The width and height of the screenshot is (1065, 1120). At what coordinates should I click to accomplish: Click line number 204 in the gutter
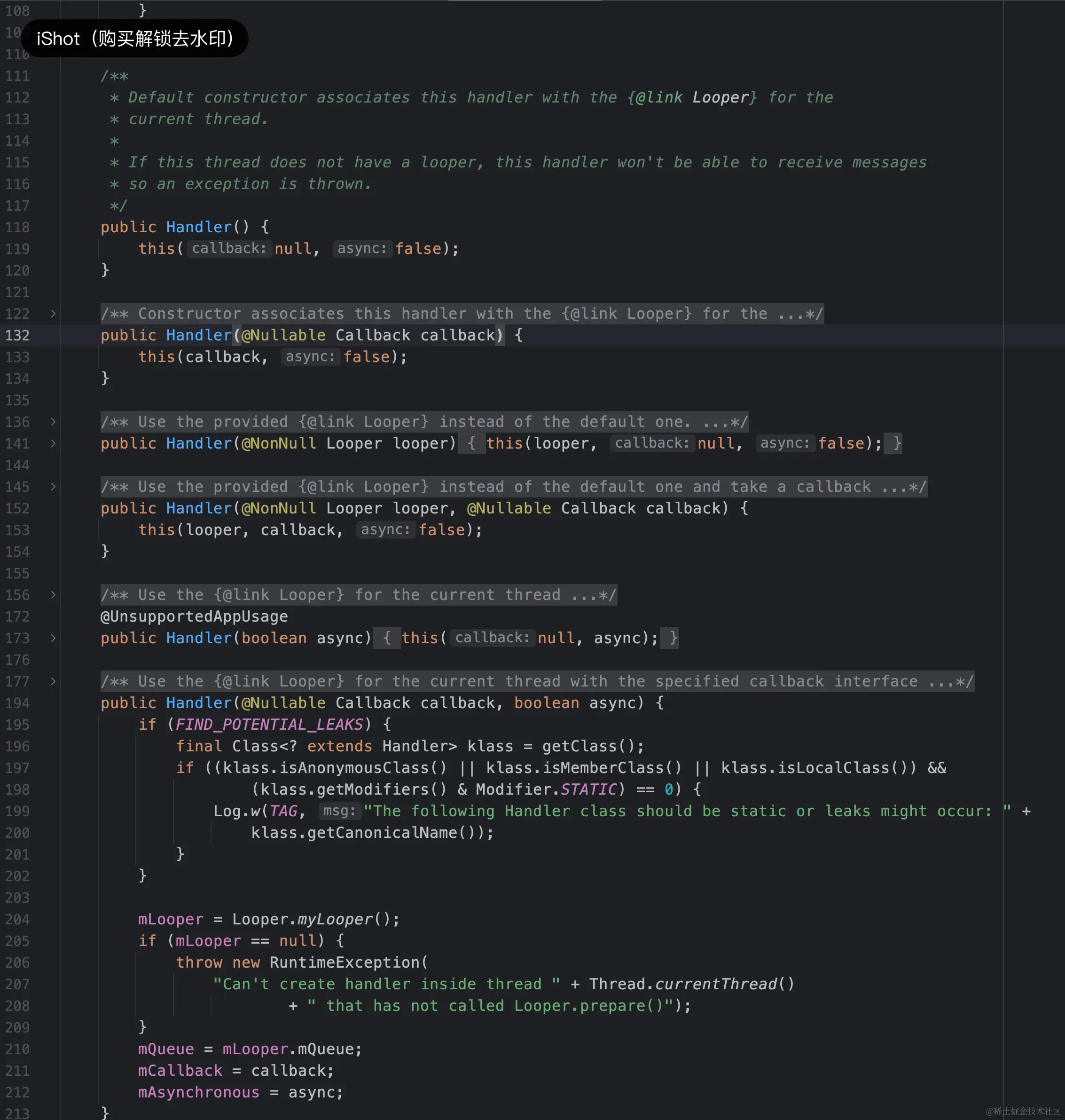(17, 919)
